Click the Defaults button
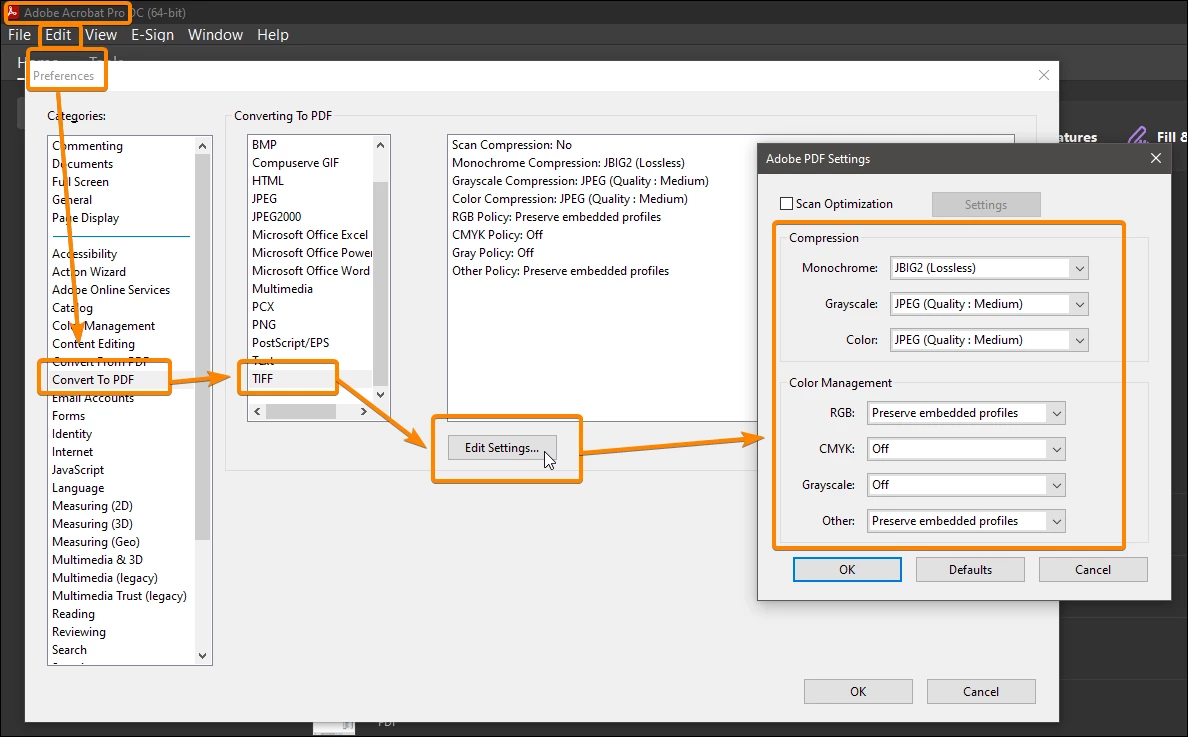This screenshot has height=737, width=1188. tap(970, 570)
